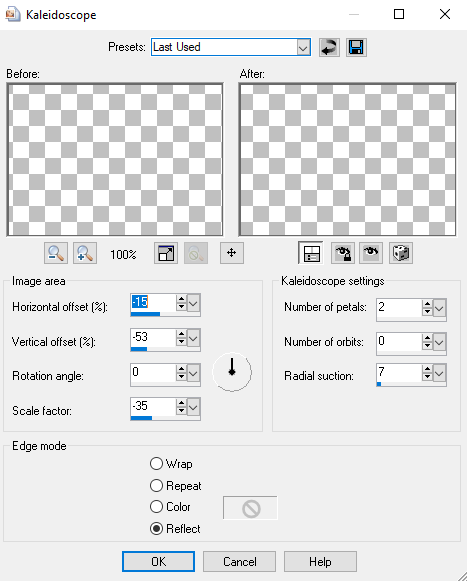
Task: Click the fit image to window icon
Action: pyautogui.click(x=166, y=253)
